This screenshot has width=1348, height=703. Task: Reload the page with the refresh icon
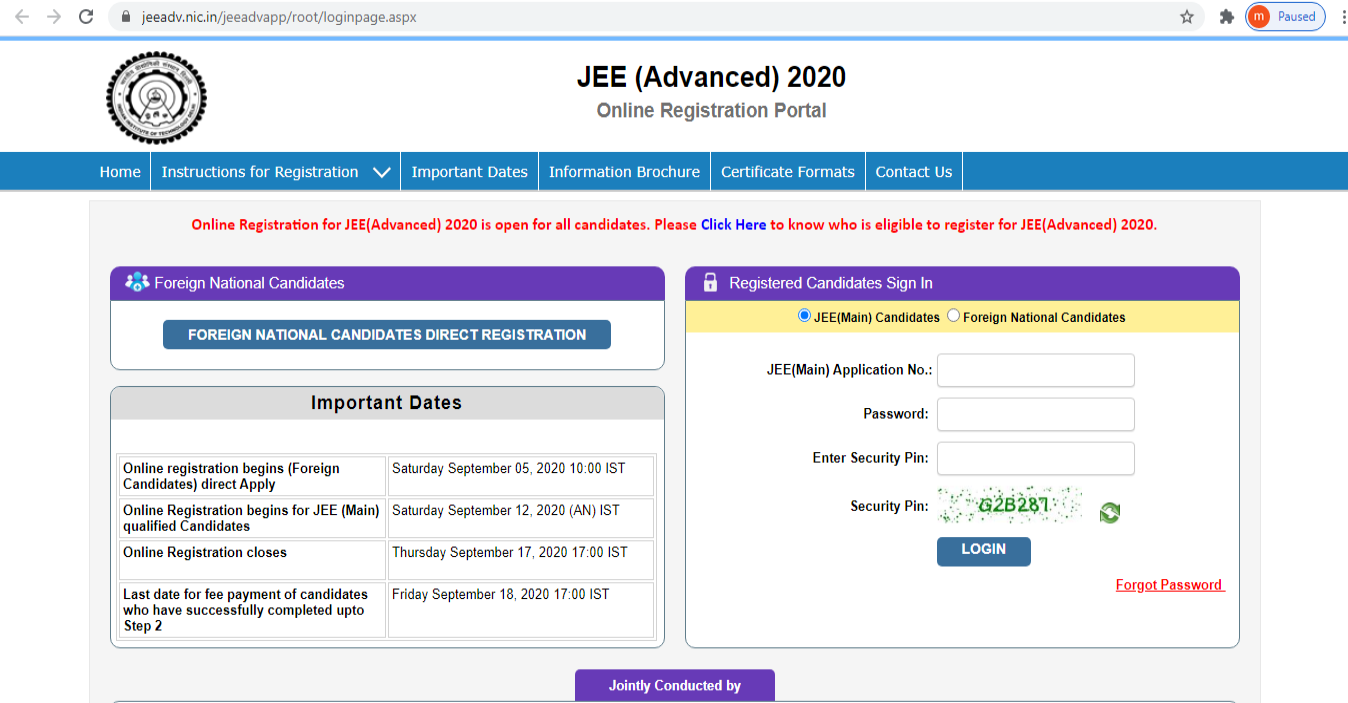tap(86, 17)
